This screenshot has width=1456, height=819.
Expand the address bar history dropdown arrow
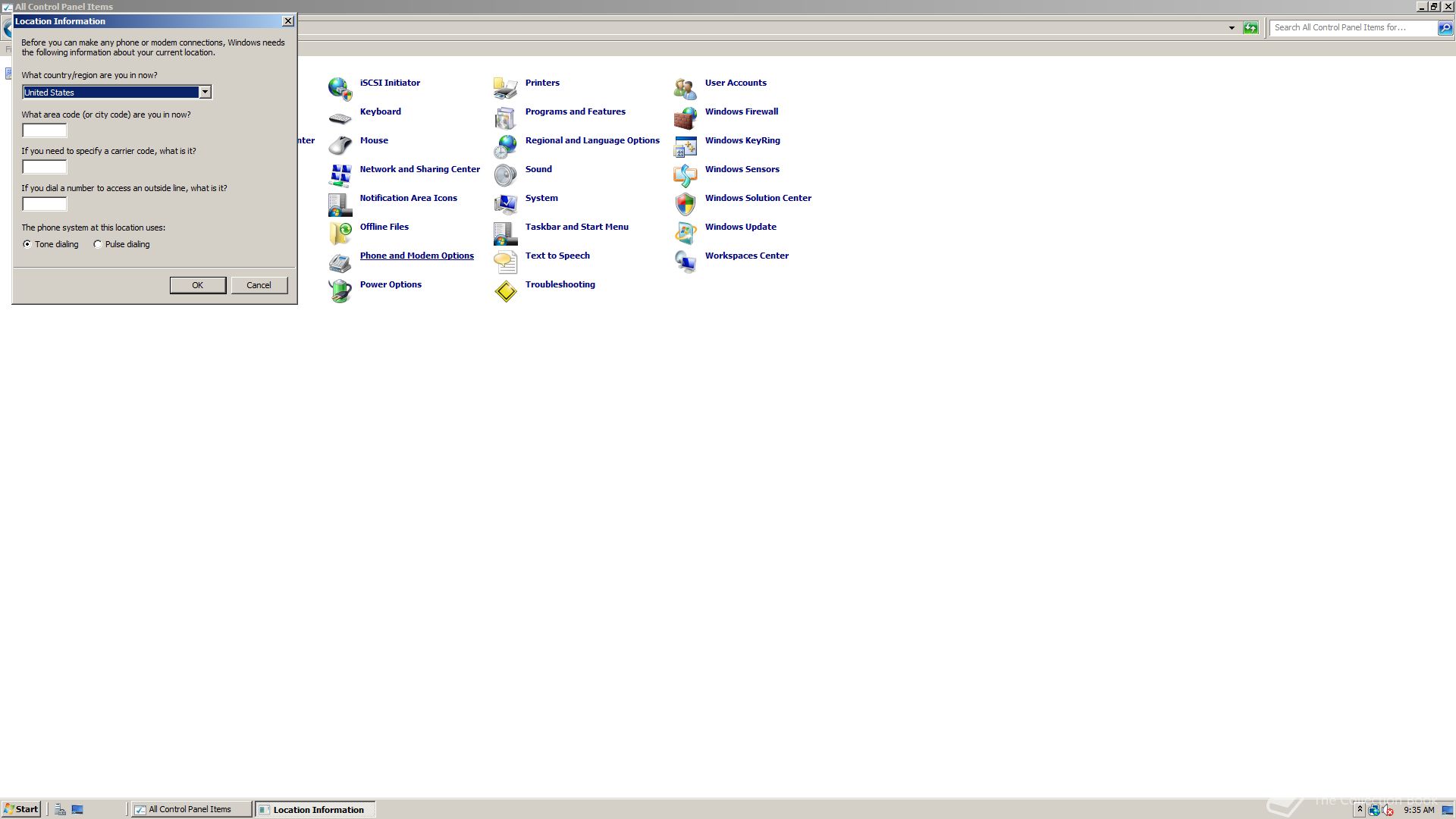click(x=1231, y=28)
